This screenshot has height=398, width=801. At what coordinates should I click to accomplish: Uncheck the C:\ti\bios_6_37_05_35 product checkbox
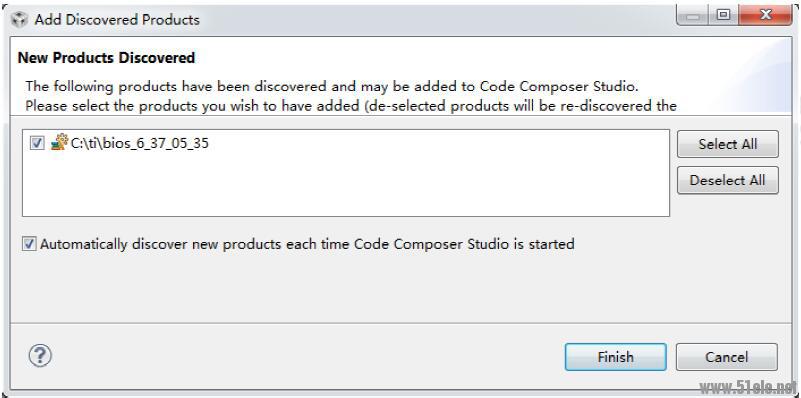37,143
